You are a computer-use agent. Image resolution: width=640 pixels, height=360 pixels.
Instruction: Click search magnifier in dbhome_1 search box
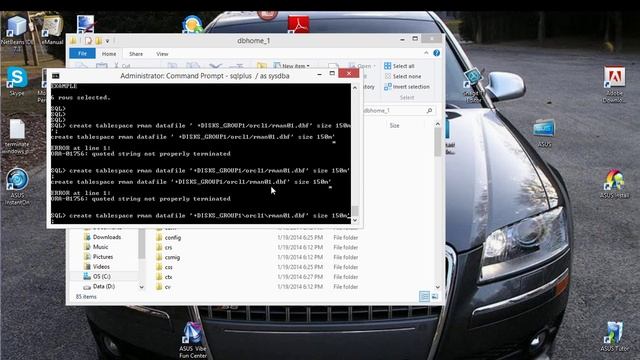tap(429, 111)
